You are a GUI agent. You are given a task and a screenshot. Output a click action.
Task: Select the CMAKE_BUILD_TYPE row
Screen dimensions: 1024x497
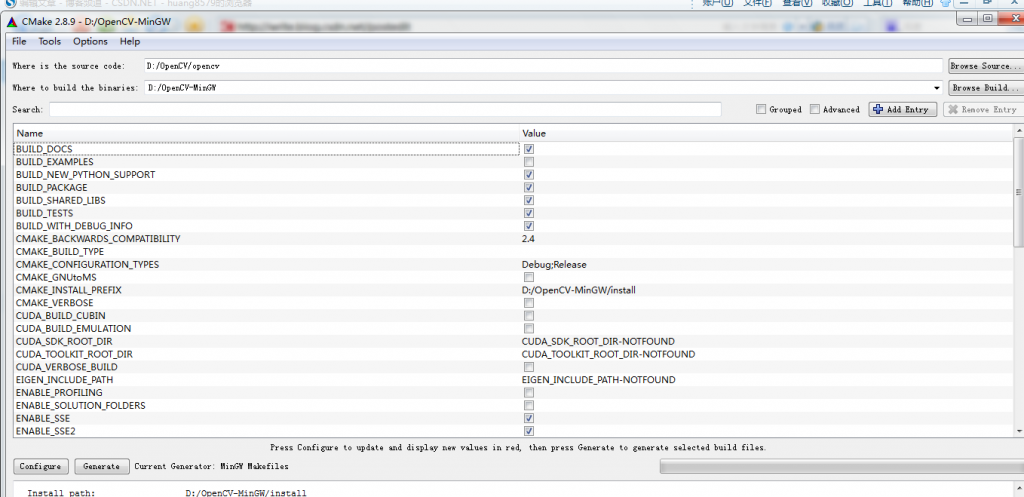513,251
